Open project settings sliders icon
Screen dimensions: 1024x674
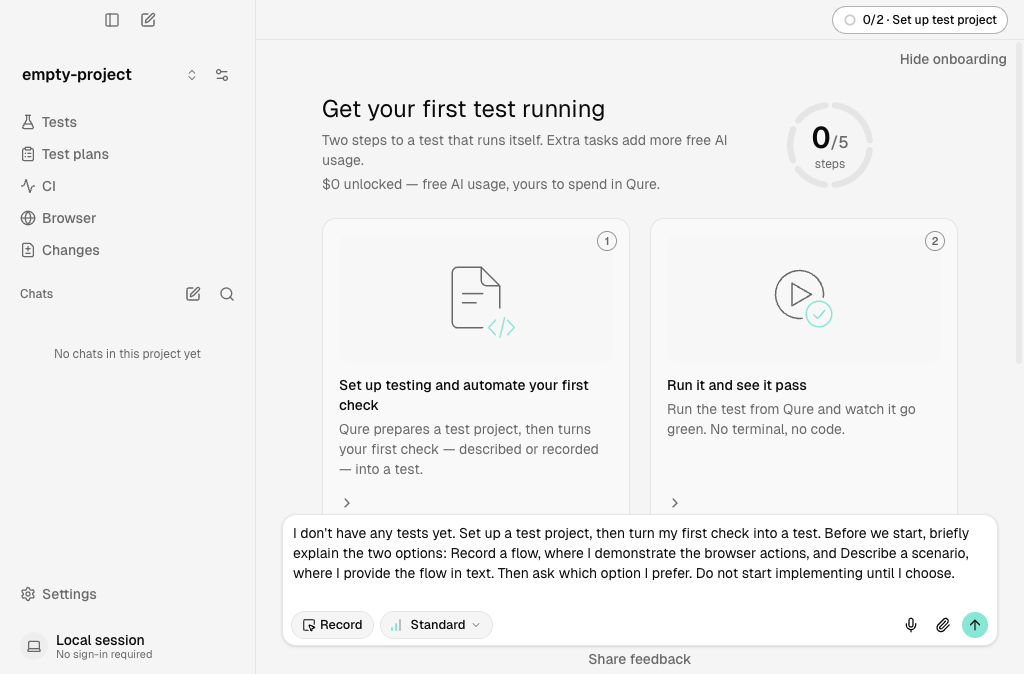222,75
